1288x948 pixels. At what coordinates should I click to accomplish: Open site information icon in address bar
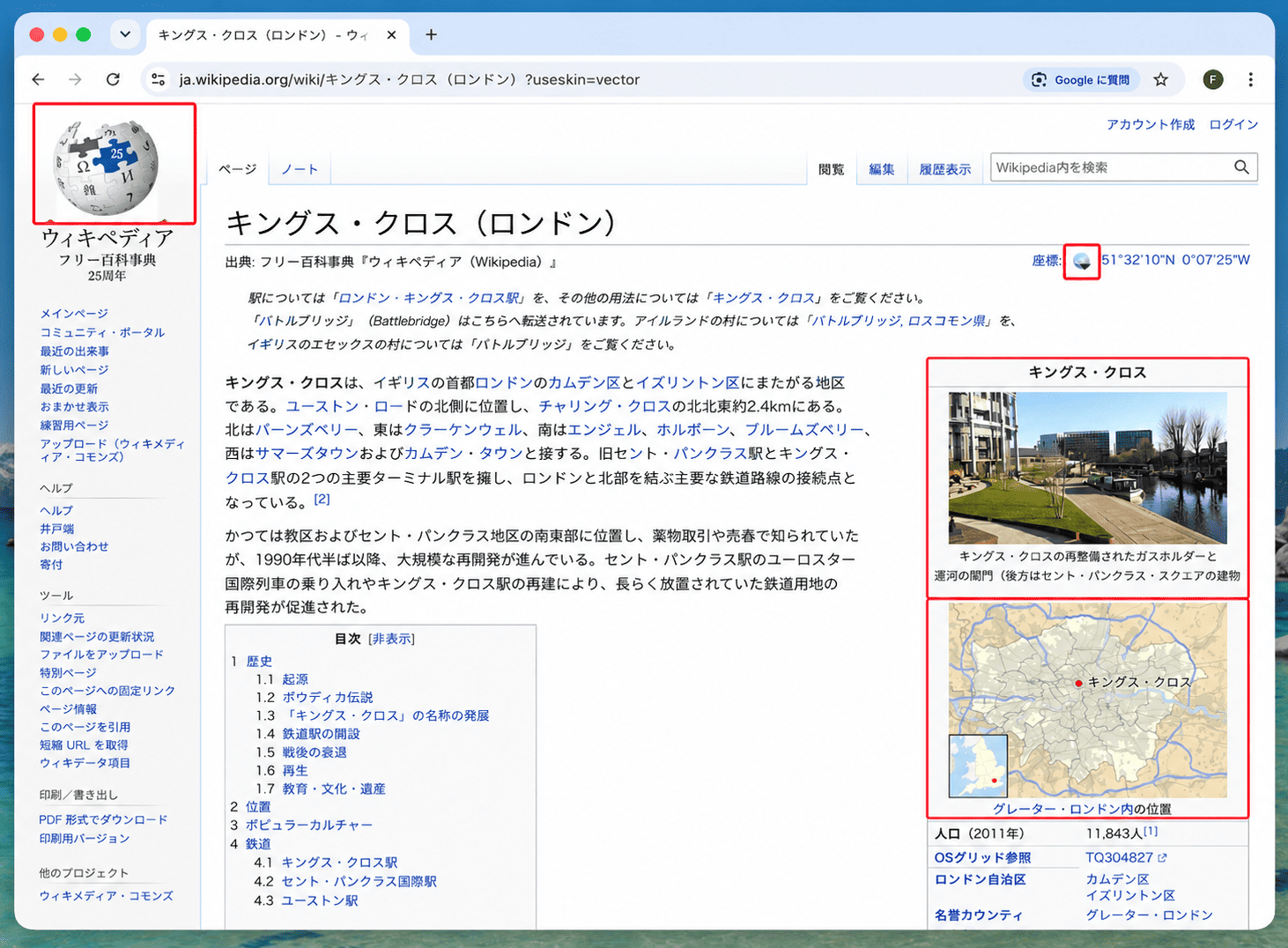(x=159, y=79)
